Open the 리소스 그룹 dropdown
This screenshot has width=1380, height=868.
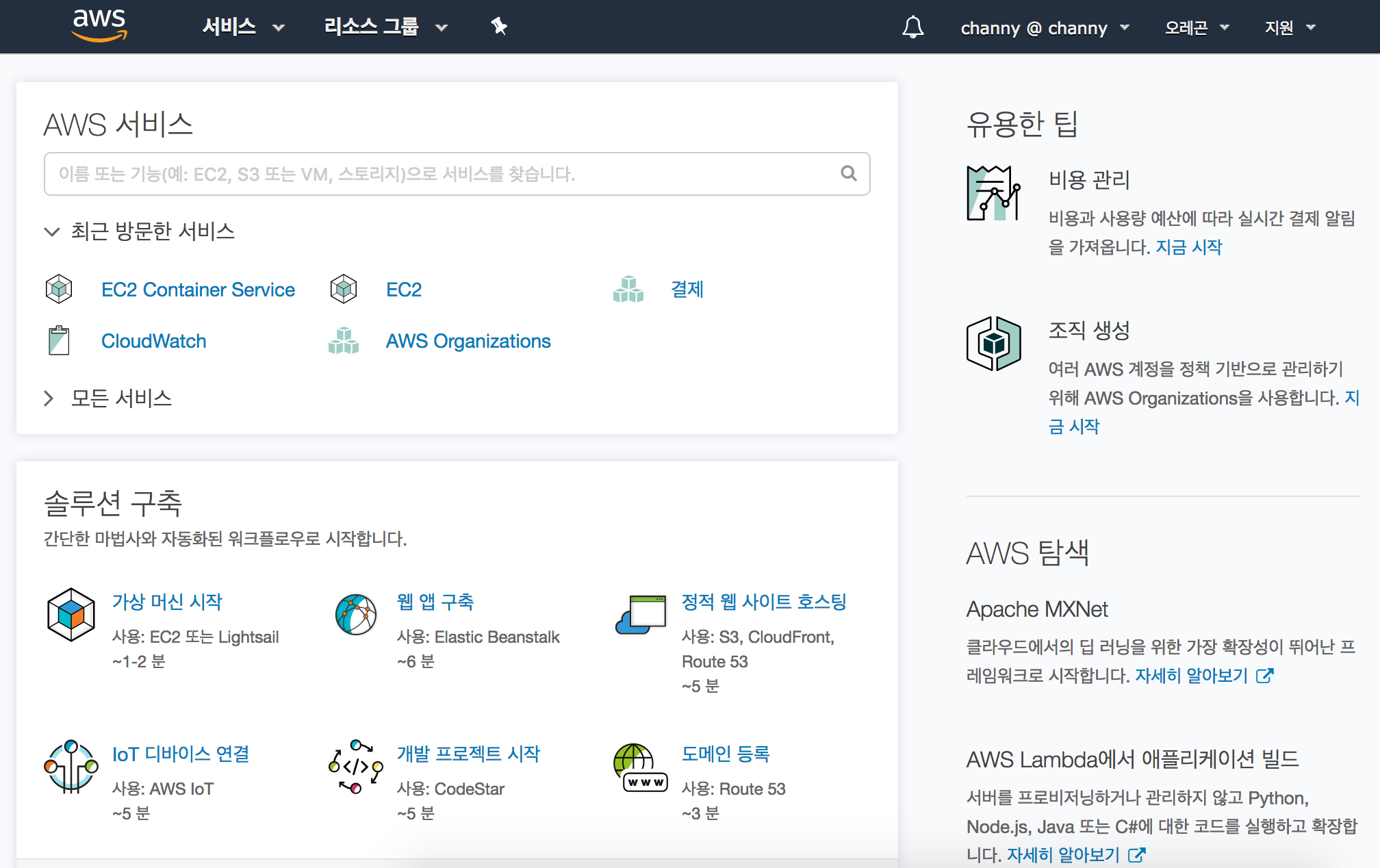tap(385, 27)
